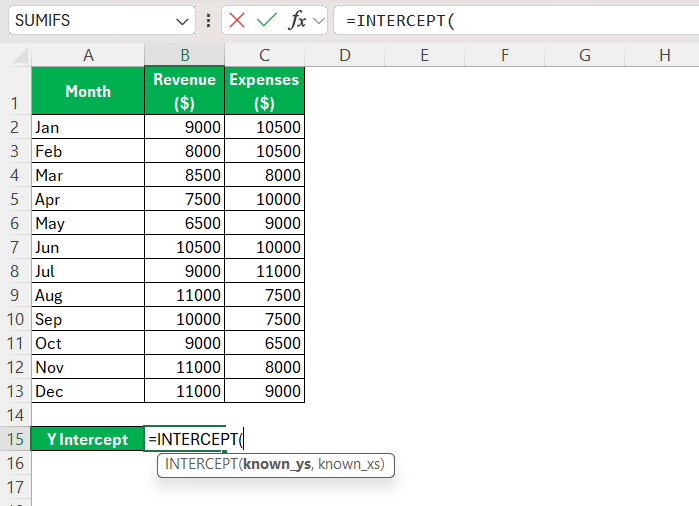
Task: Click the Revenue ($) header cell
Action: (185, 91)
